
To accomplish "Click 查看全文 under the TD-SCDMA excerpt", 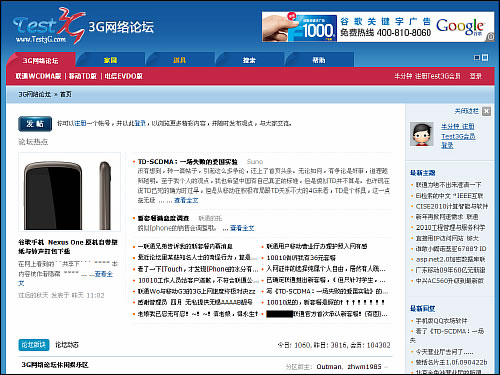I will [186, 200].
